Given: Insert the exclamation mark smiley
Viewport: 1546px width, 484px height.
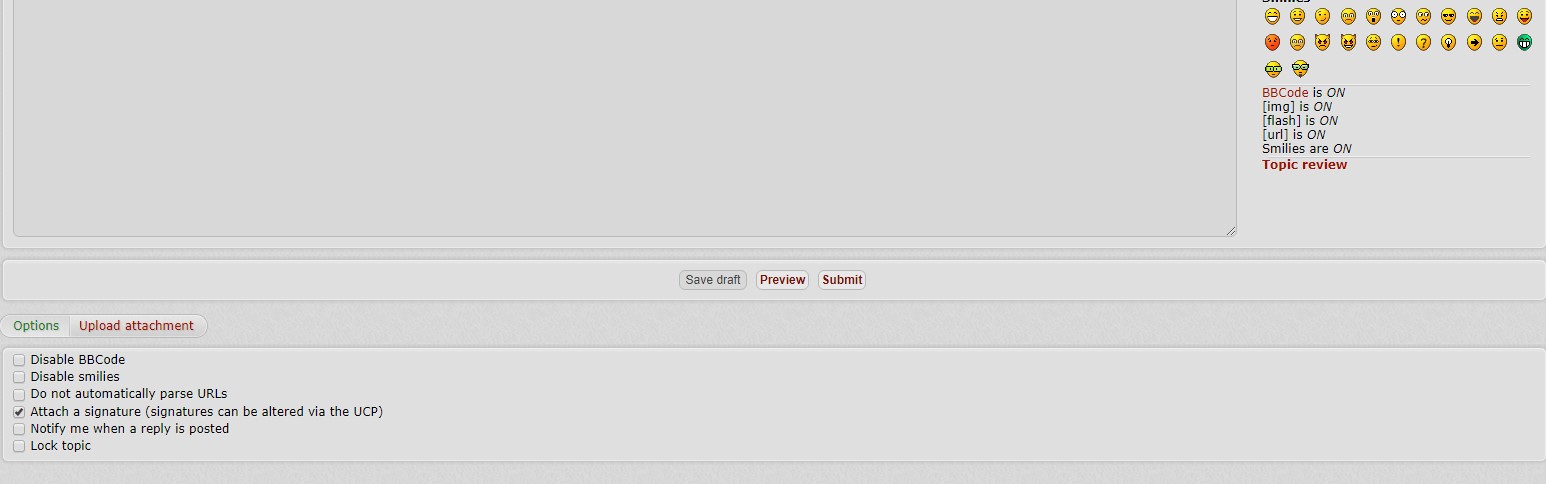Looking at the screenshot, I should [1398, 42].
